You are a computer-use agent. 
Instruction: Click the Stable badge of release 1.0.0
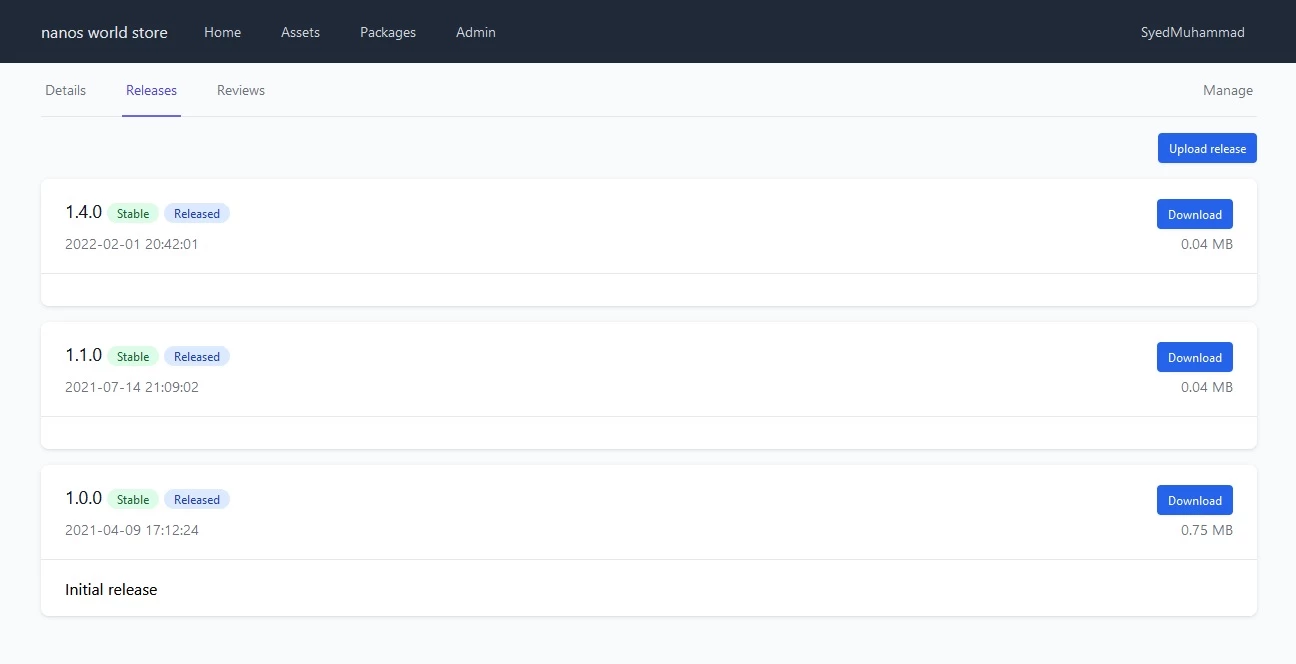(x=133, y=499)
